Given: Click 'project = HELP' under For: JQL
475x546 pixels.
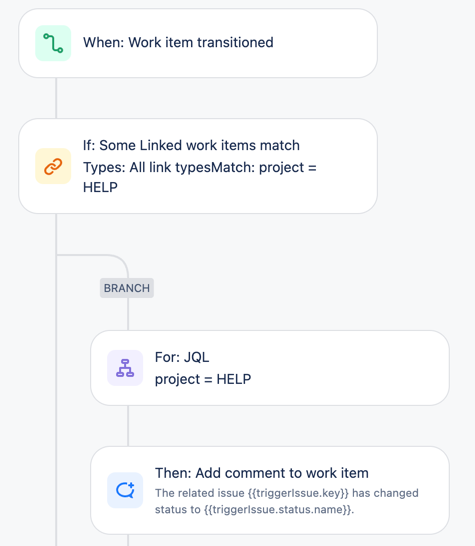Looking at the screenshot, I should pyautogui.click(x=203, y=379).
